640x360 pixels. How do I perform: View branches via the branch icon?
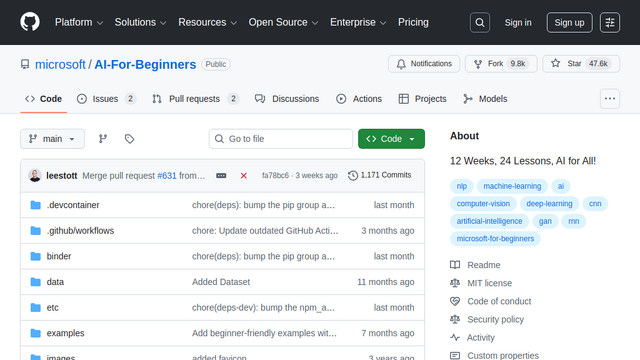(x=103, y=139)
